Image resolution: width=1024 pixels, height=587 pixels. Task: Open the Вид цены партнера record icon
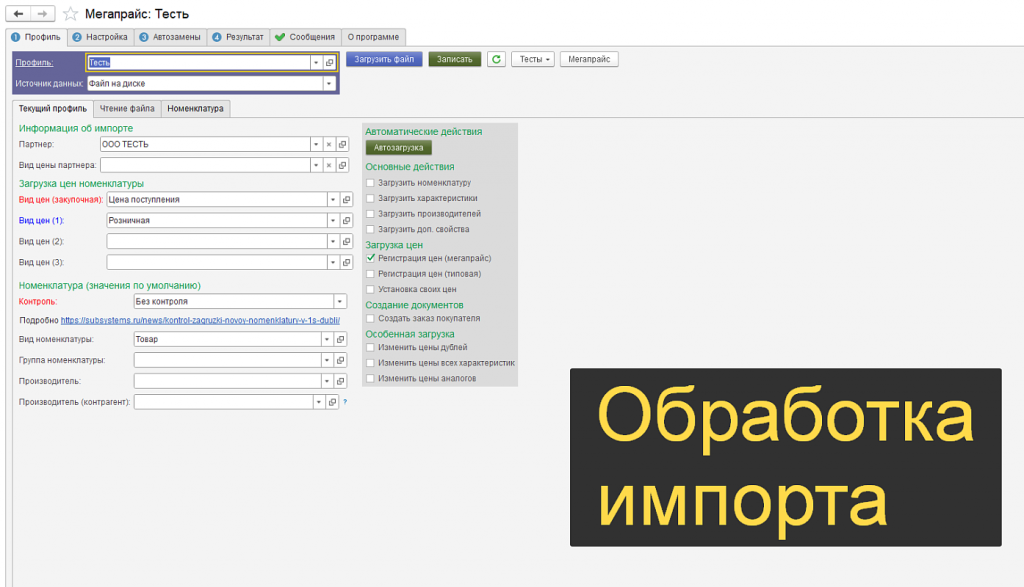pos(342,165)
